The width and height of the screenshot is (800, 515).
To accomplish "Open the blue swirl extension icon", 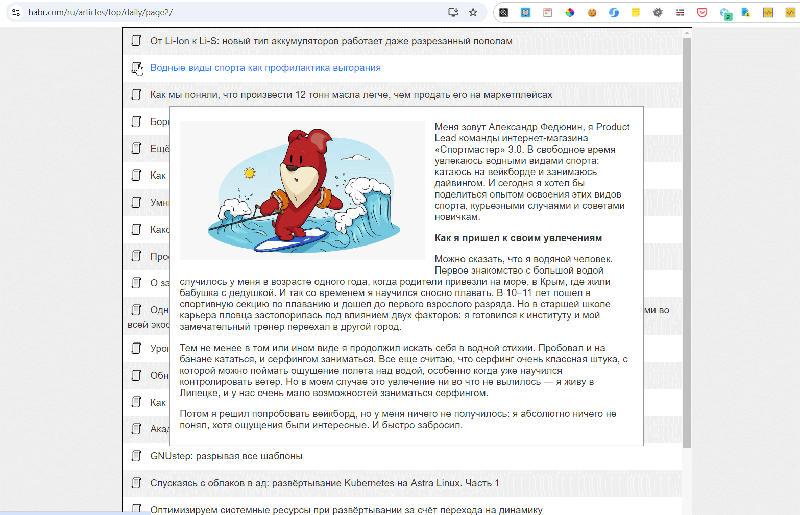I will 614,13.
